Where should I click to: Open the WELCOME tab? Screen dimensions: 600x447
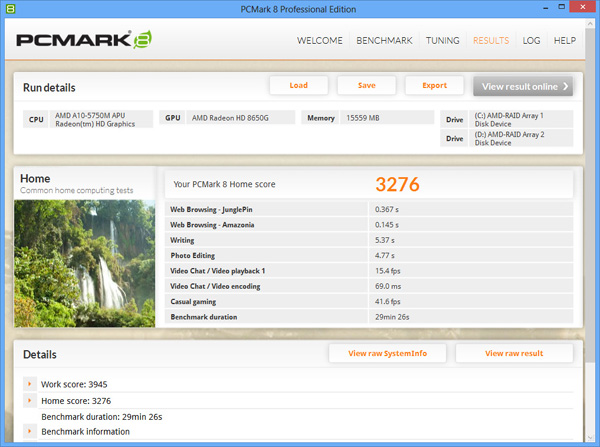tap(320, 41)
